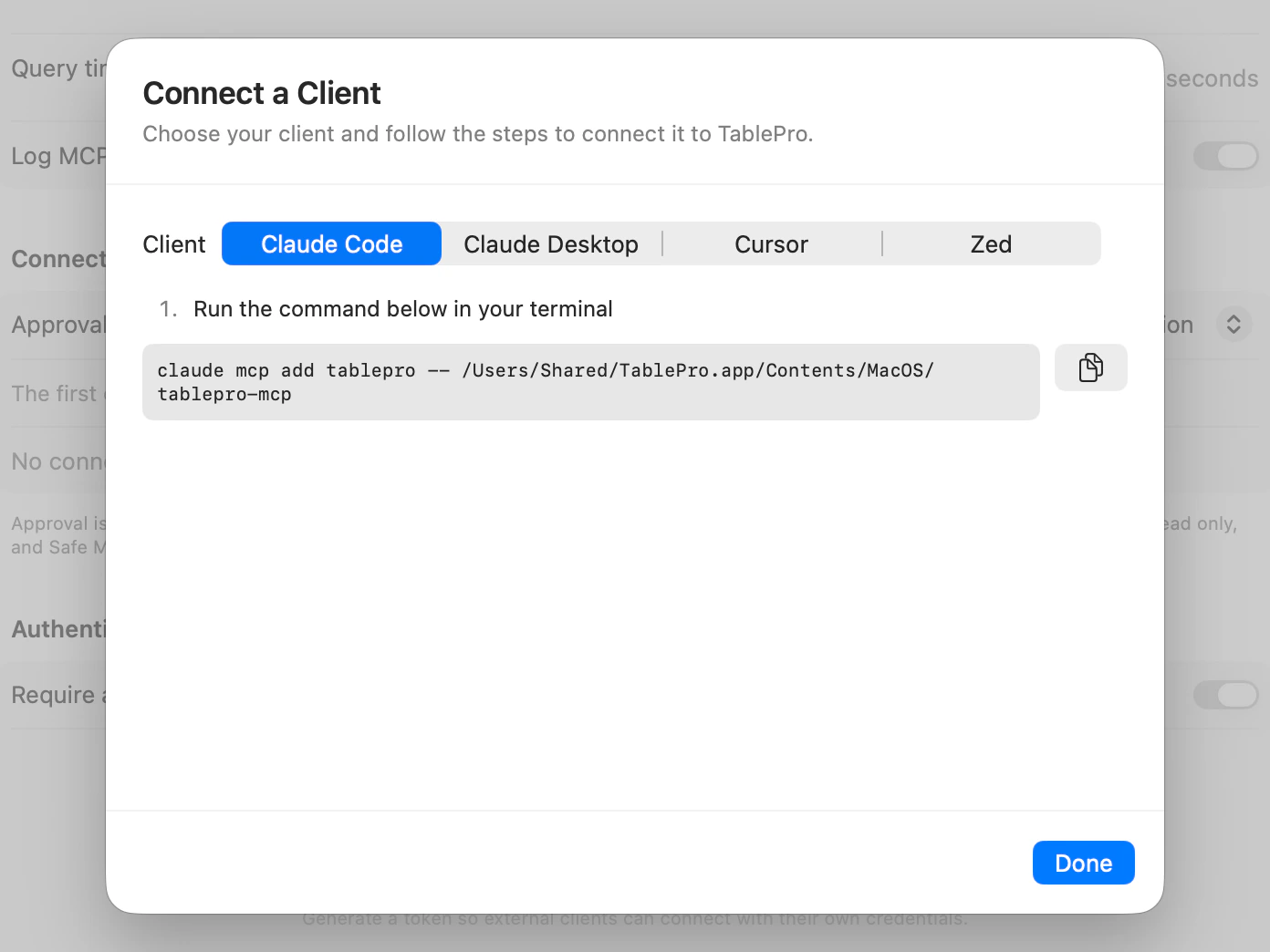Open the Zed client tab
Image resolution: width=1270 pixels, height=952 pixels.
pos(991,243)
